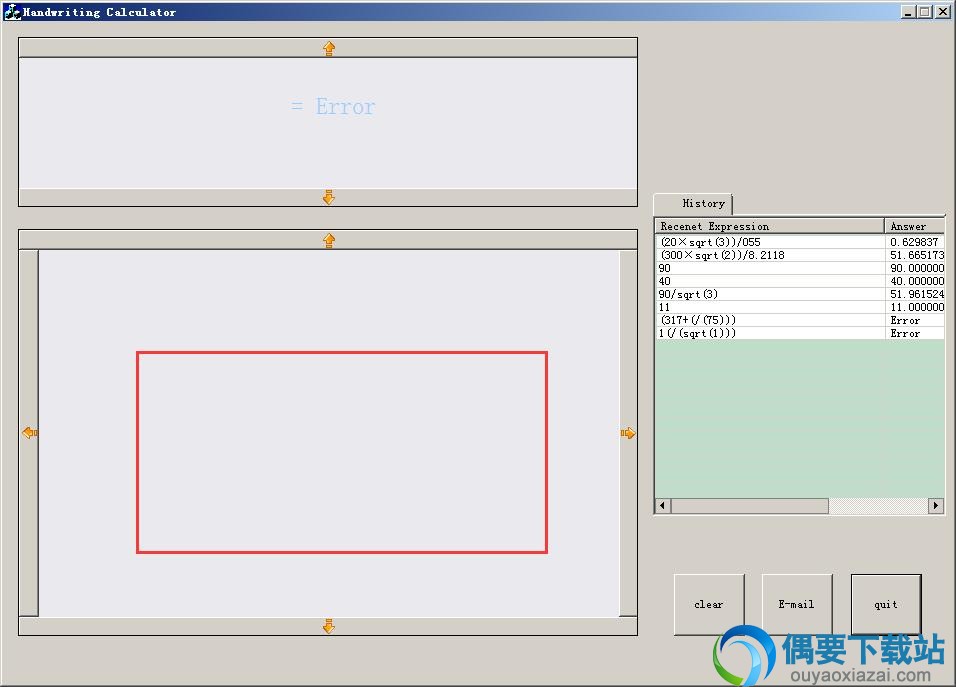Select history row (317+(/(75)))
This screenshot has width=956, height=687.
click(800, 320)
